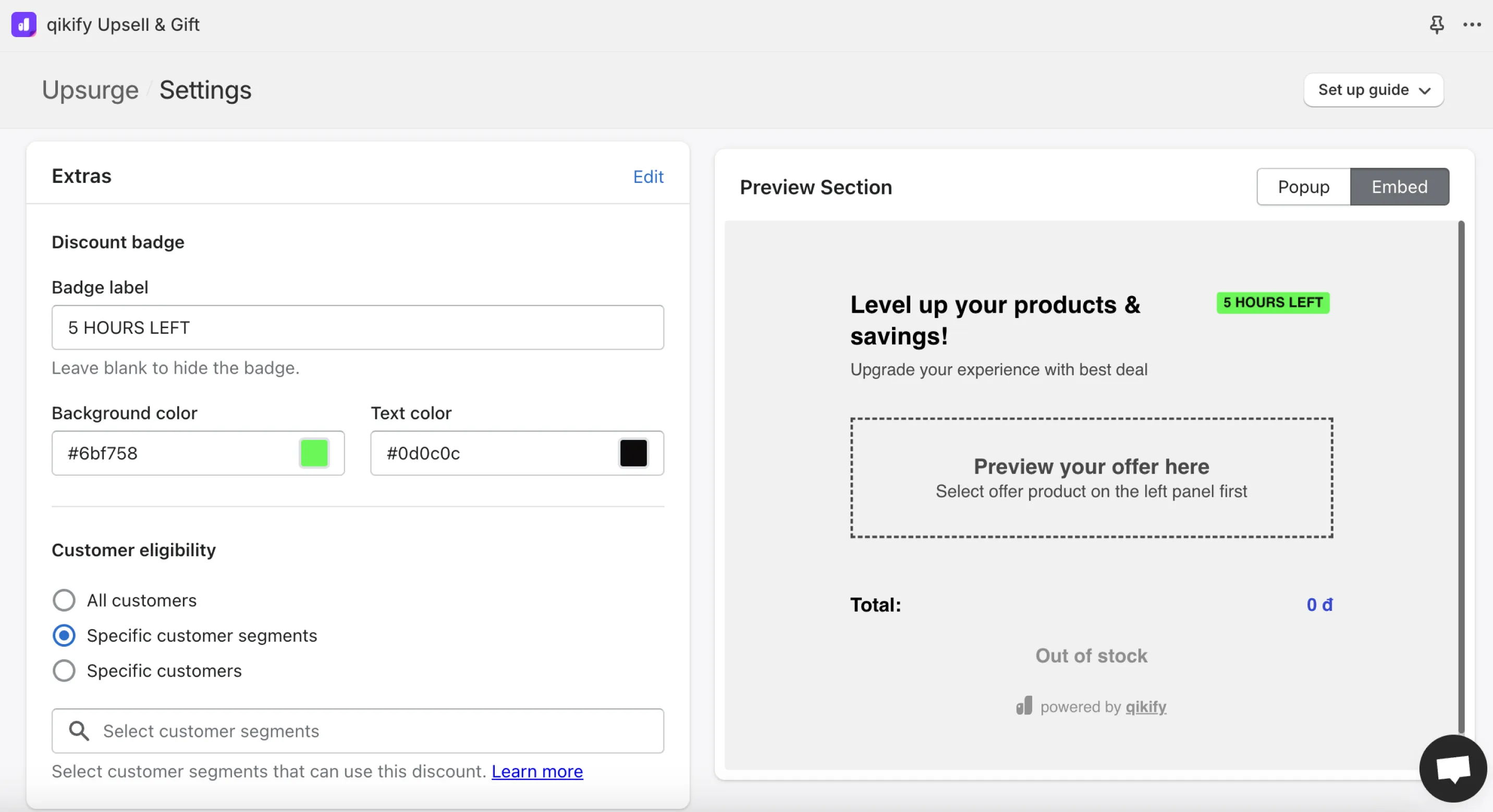This screenshot has height=812, width=1493.
Task: Pin the app with the pin icon
Action: coord(1436,24)
